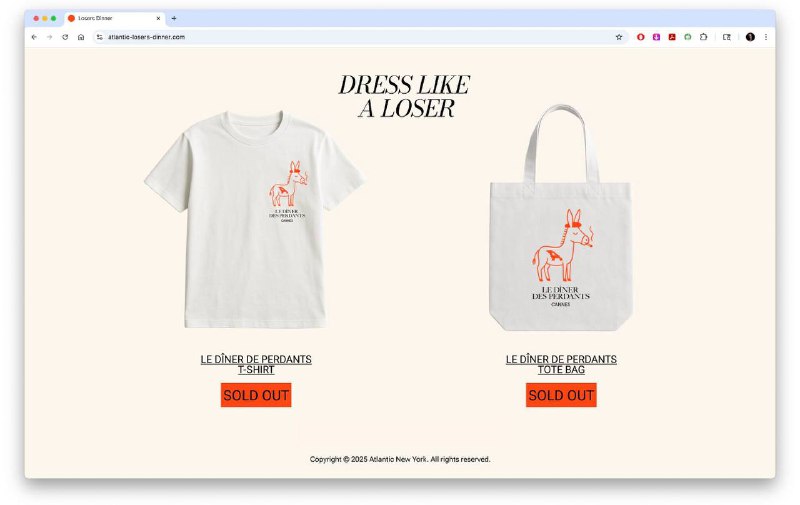The width and height of the screenshot is (800, 505).
Task: Click the green circular extension icon
Action: coord(688,37)
